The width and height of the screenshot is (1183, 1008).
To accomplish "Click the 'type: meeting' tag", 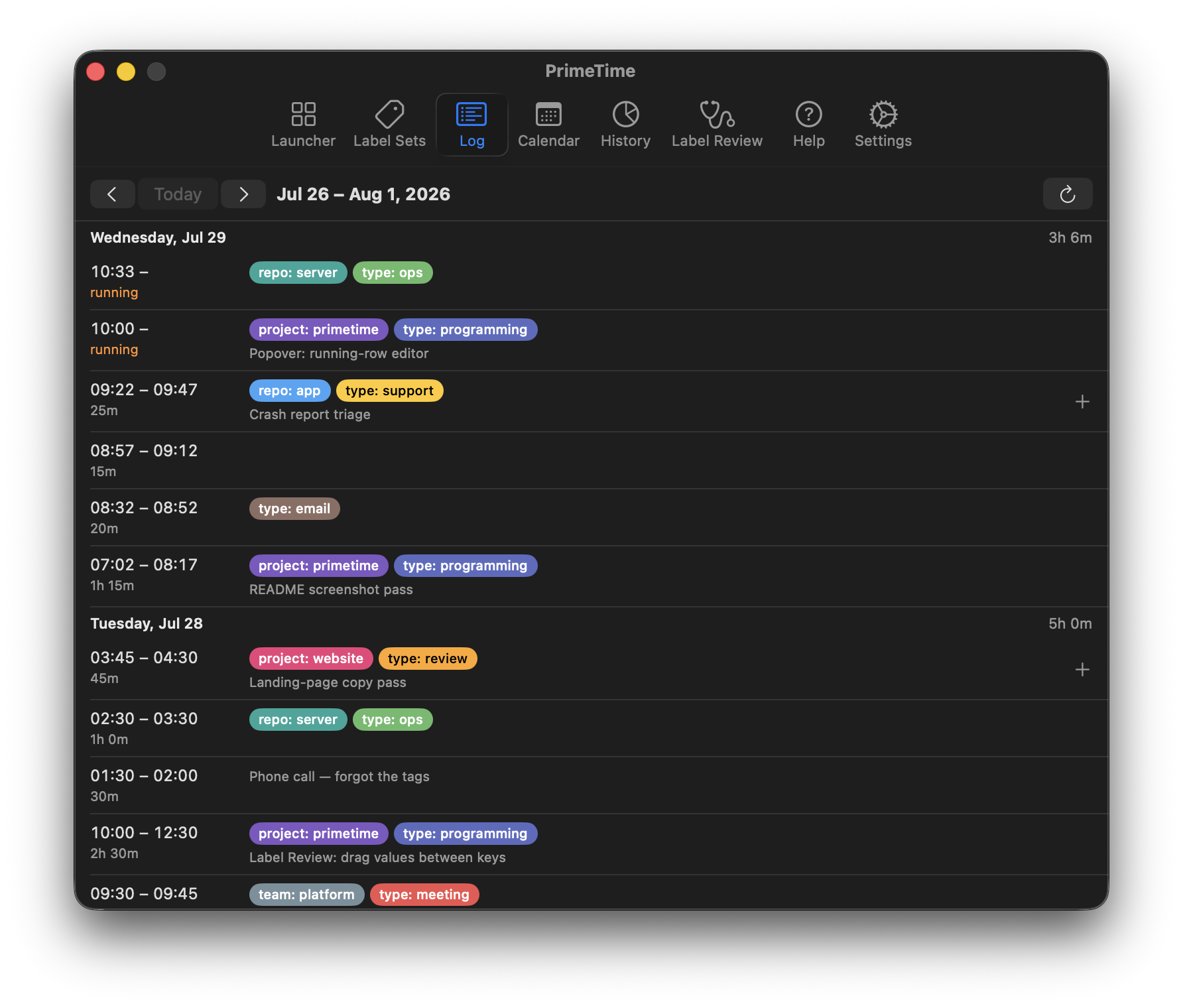I will tap(424, 895).
